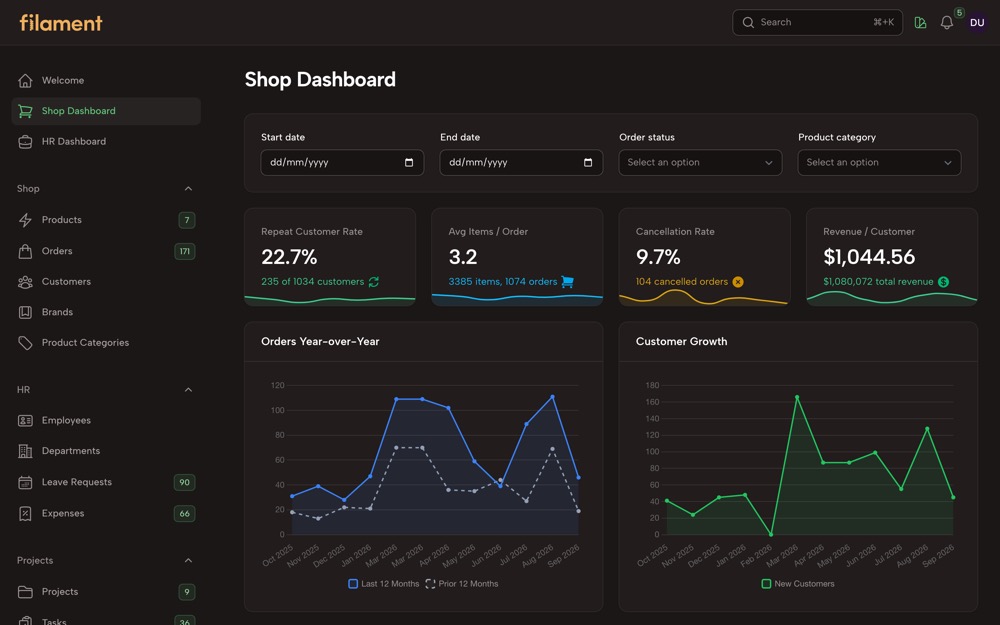Viewport: 1000px width, 625px height.
Task: Click the Expenses receipt icon
Action: click(x=25, y=513)
